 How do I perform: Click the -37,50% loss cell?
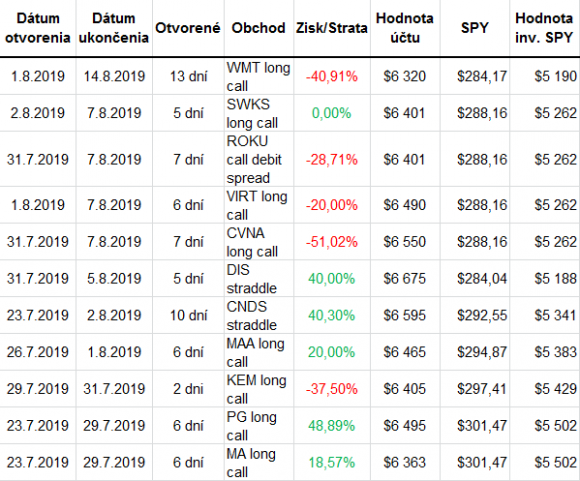click(x=332, y=389)
